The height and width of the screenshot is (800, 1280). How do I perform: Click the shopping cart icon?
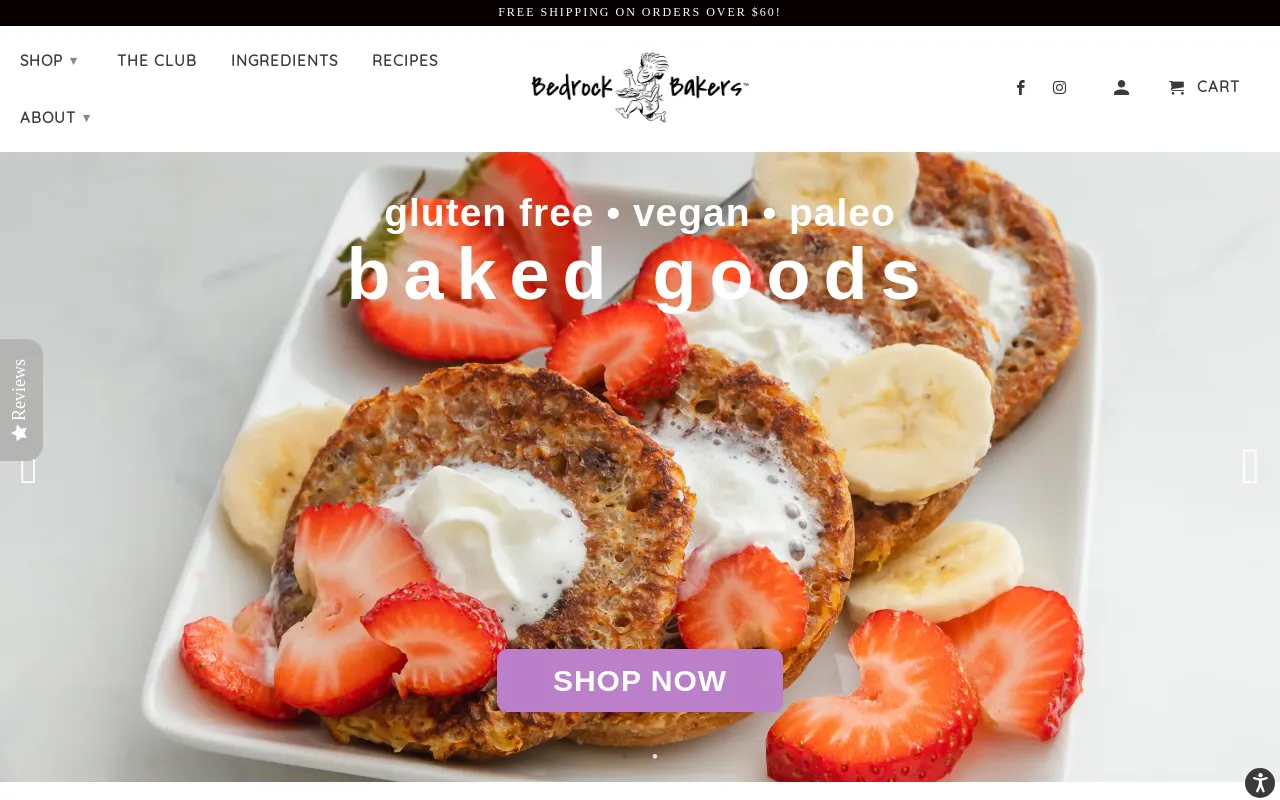click(1177, 87)
